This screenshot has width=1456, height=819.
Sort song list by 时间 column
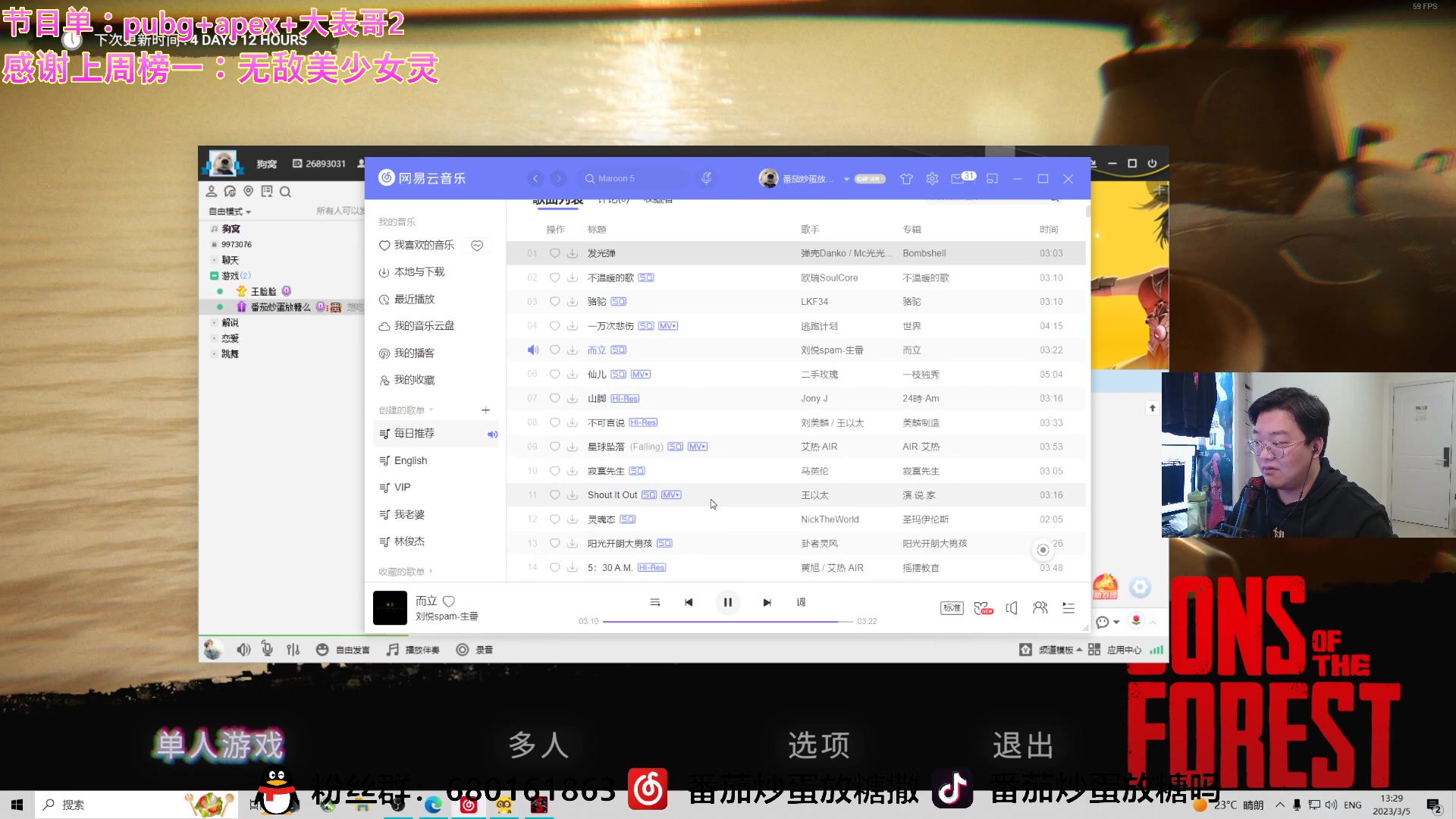pos(1049,229)
